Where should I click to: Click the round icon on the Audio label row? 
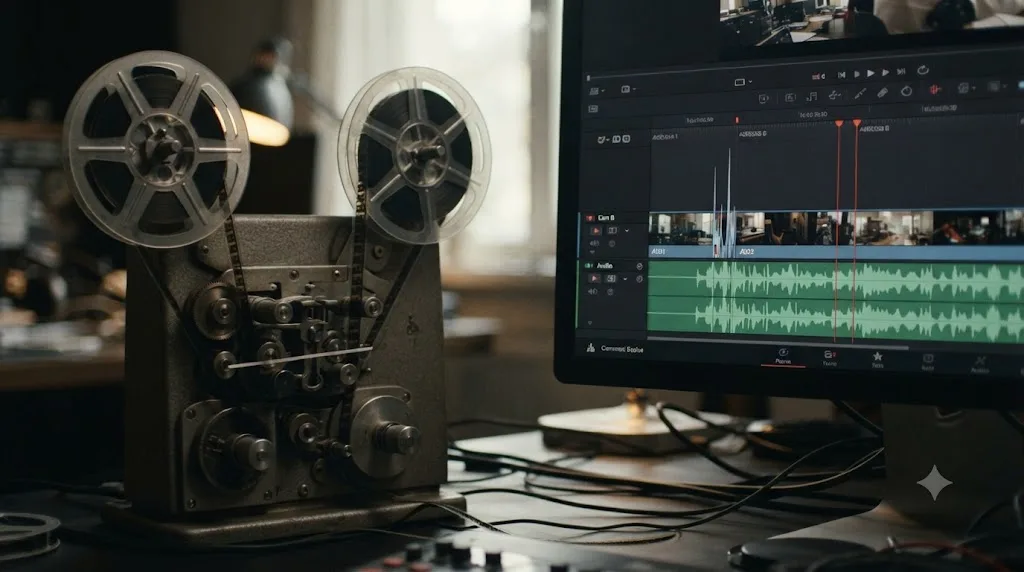pyautogui.click(x=639, y=266)
